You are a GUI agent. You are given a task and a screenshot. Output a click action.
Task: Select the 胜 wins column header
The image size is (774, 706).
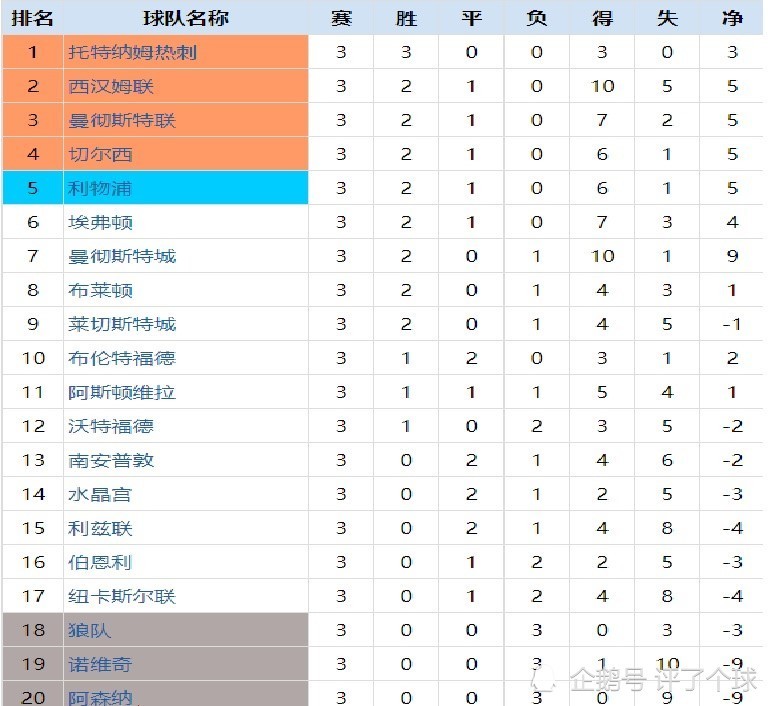click(x=406, y=18)
